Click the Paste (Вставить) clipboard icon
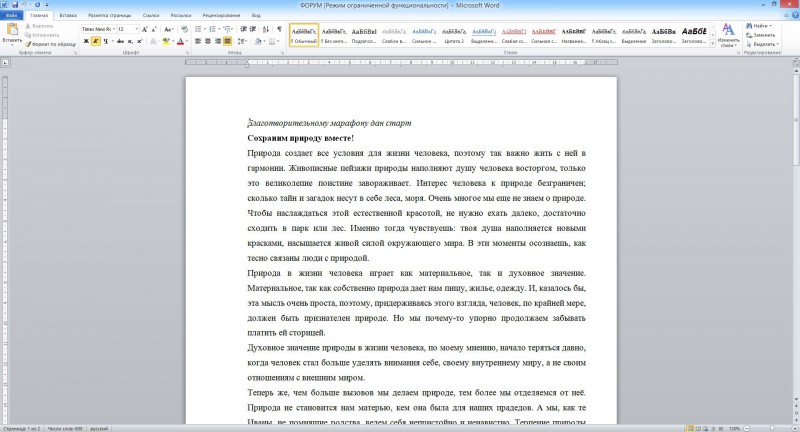The width and height of the screenshot is (800, 432). (x=12, y=29)
